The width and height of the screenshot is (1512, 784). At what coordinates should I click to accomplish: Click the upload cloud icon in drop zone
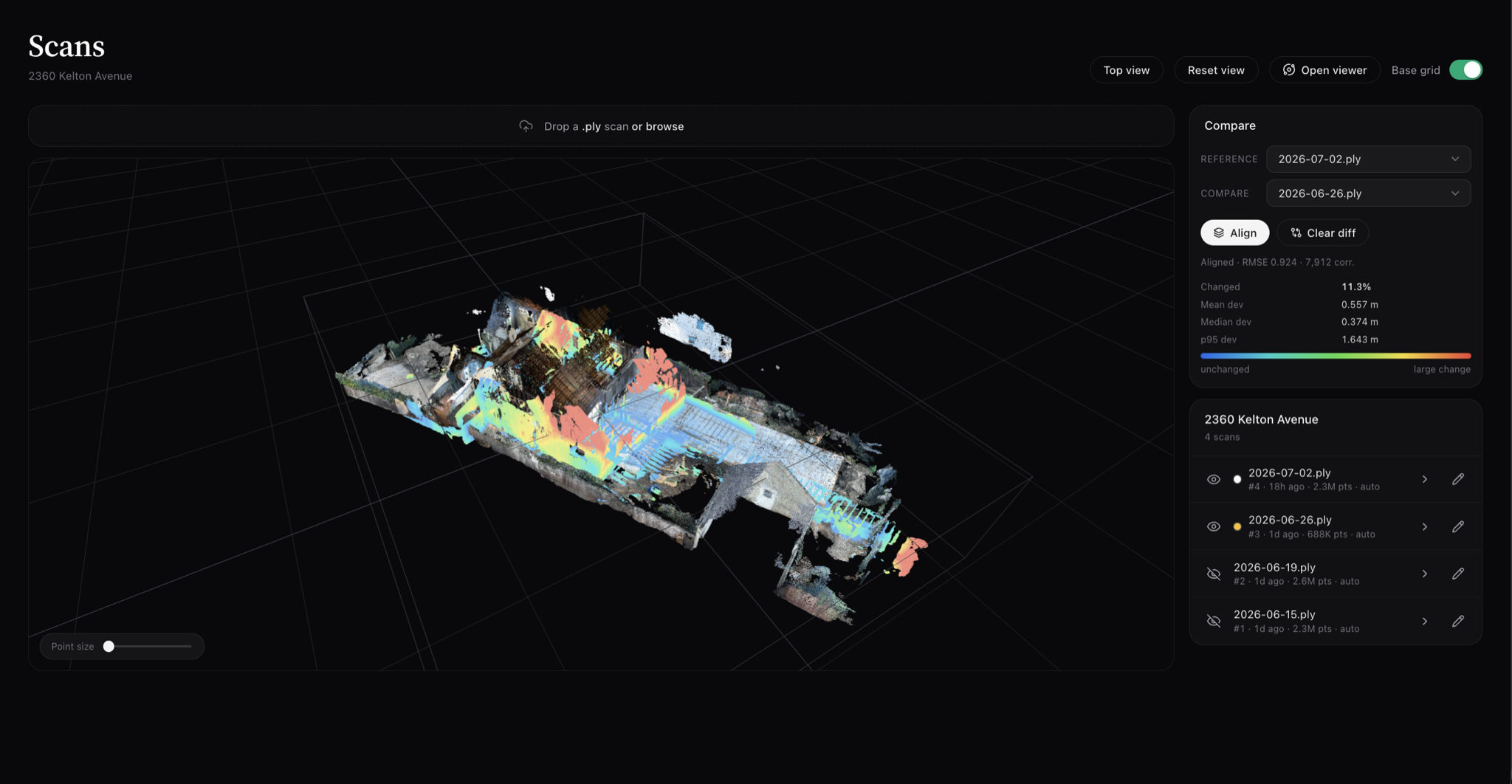click(x=526, y=126)
